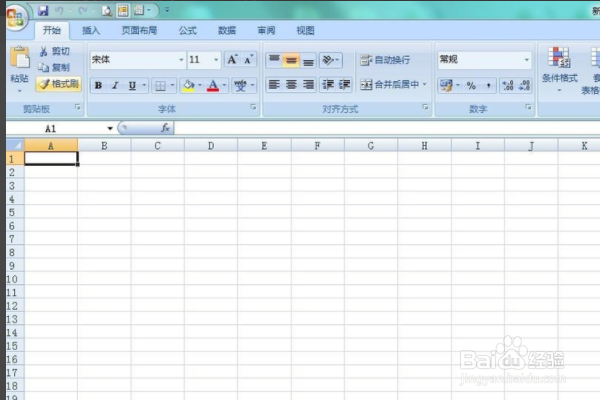Increase font size with large A icon

click(x=232, y=60)
